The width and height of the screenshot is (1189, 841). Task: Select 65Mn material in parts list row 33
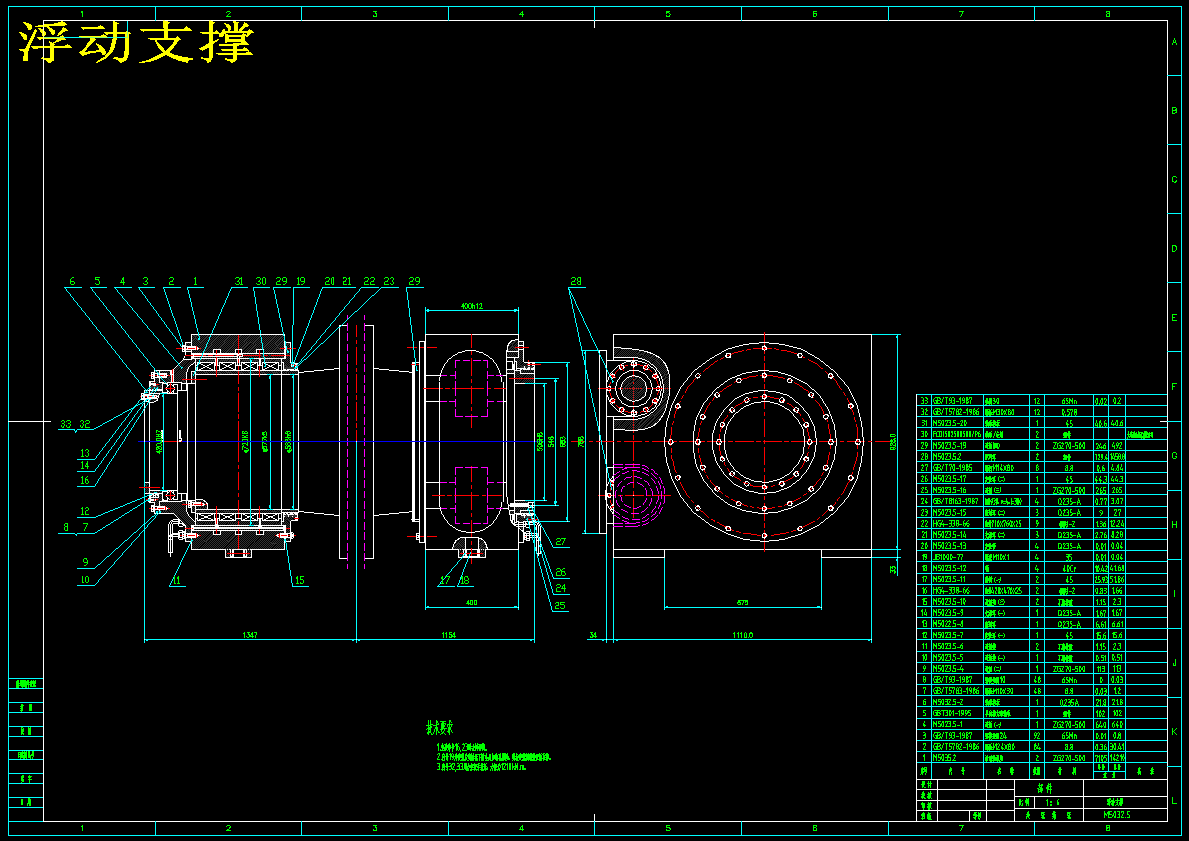(x=1071, y=400)
